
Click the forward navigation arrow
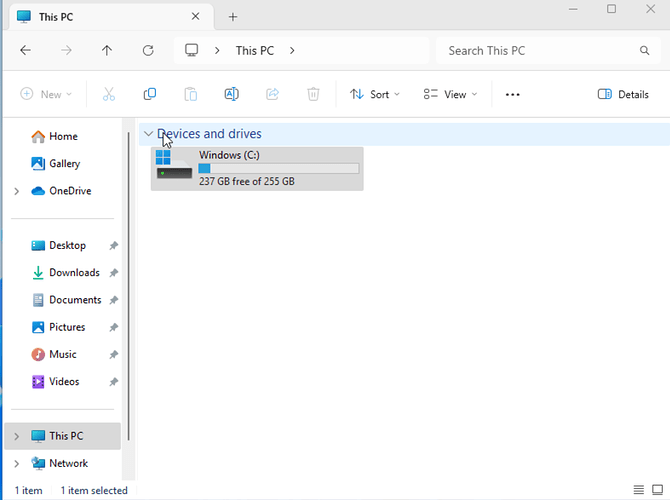coord(66,50)
